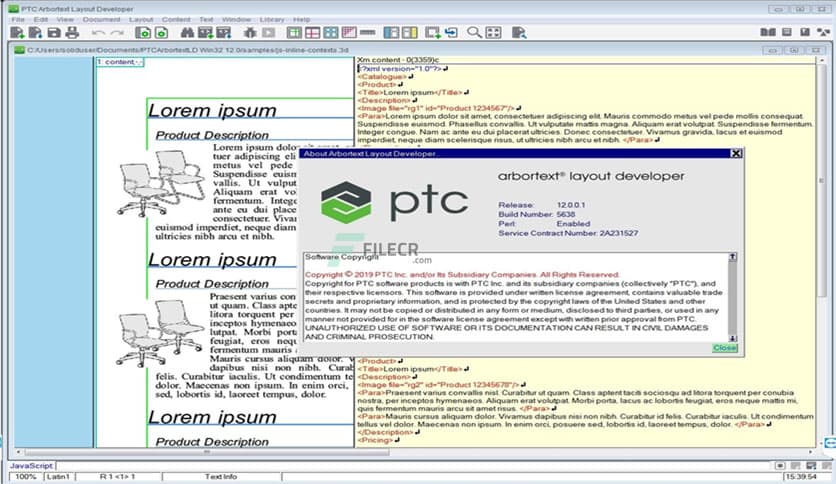Click the <Pricing> tag in XML pane

(x=375, y=440)
